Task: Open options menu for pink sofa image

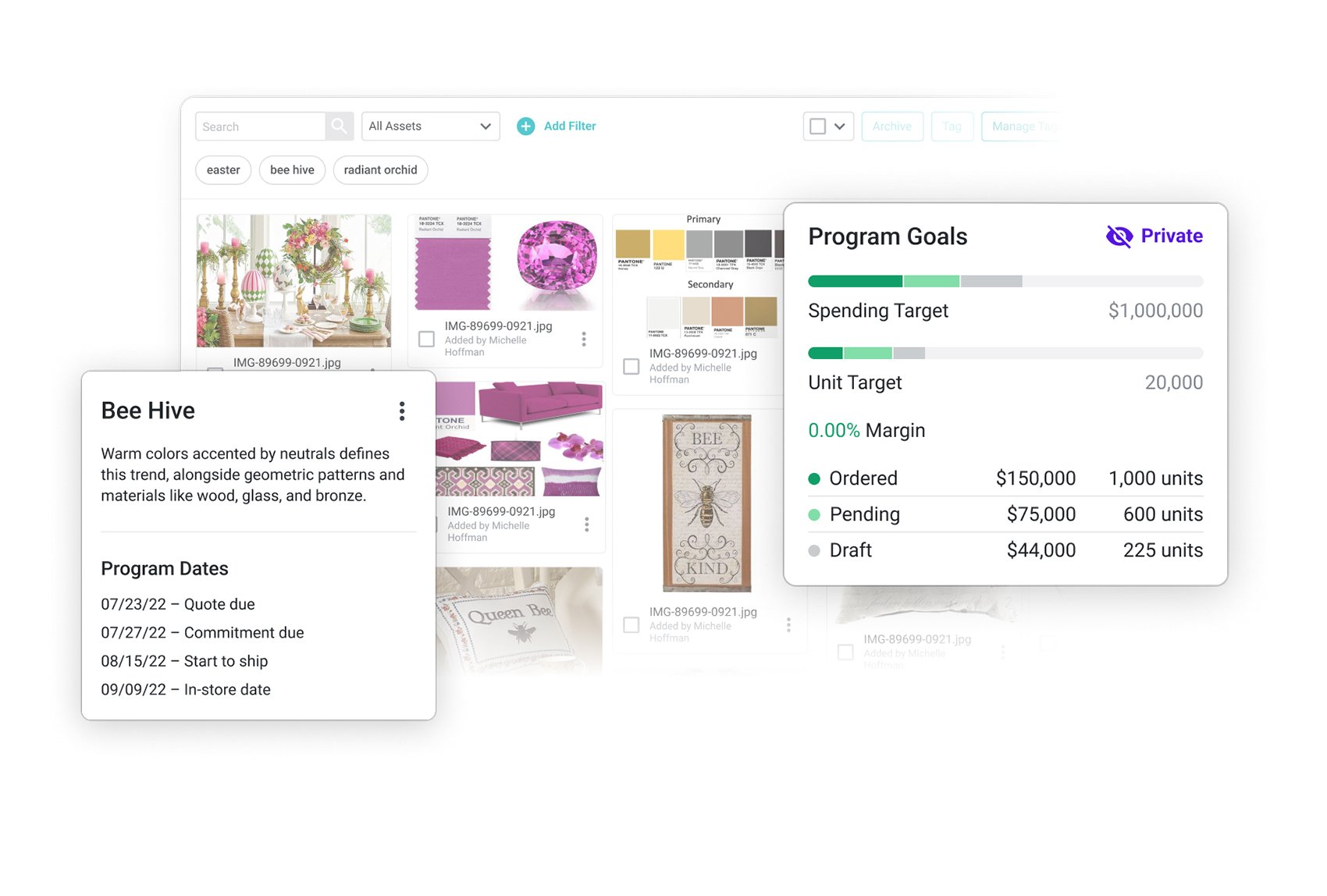Action: (x=587, y=524)
